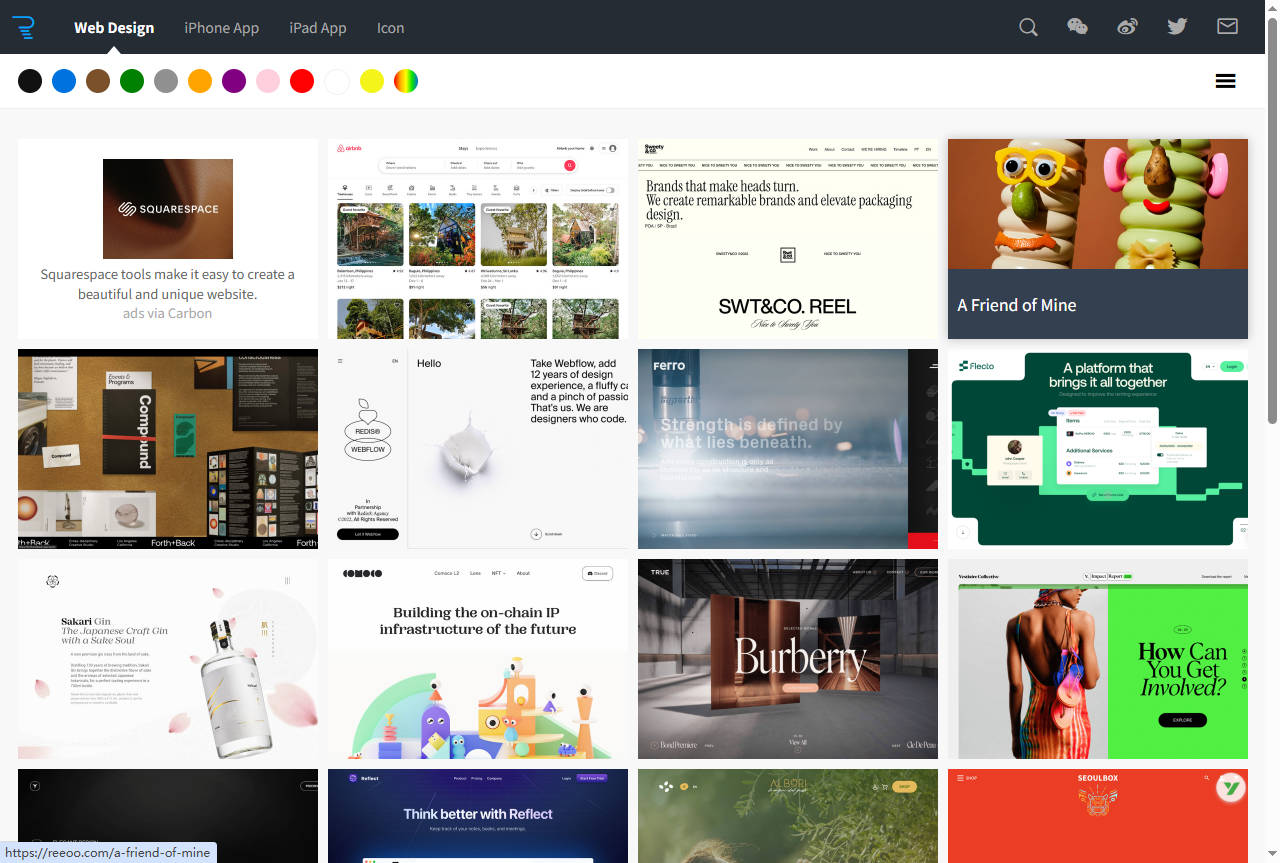The image size is (1280, 863).
Task: Open the Burberry website thumbnail
Action: coord(787,658)
